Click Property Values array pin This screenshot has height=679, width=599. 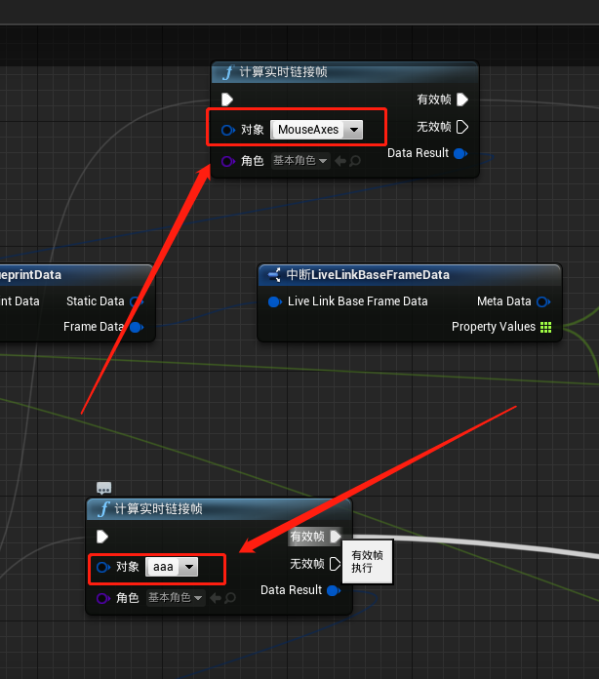tap(546, 327)
